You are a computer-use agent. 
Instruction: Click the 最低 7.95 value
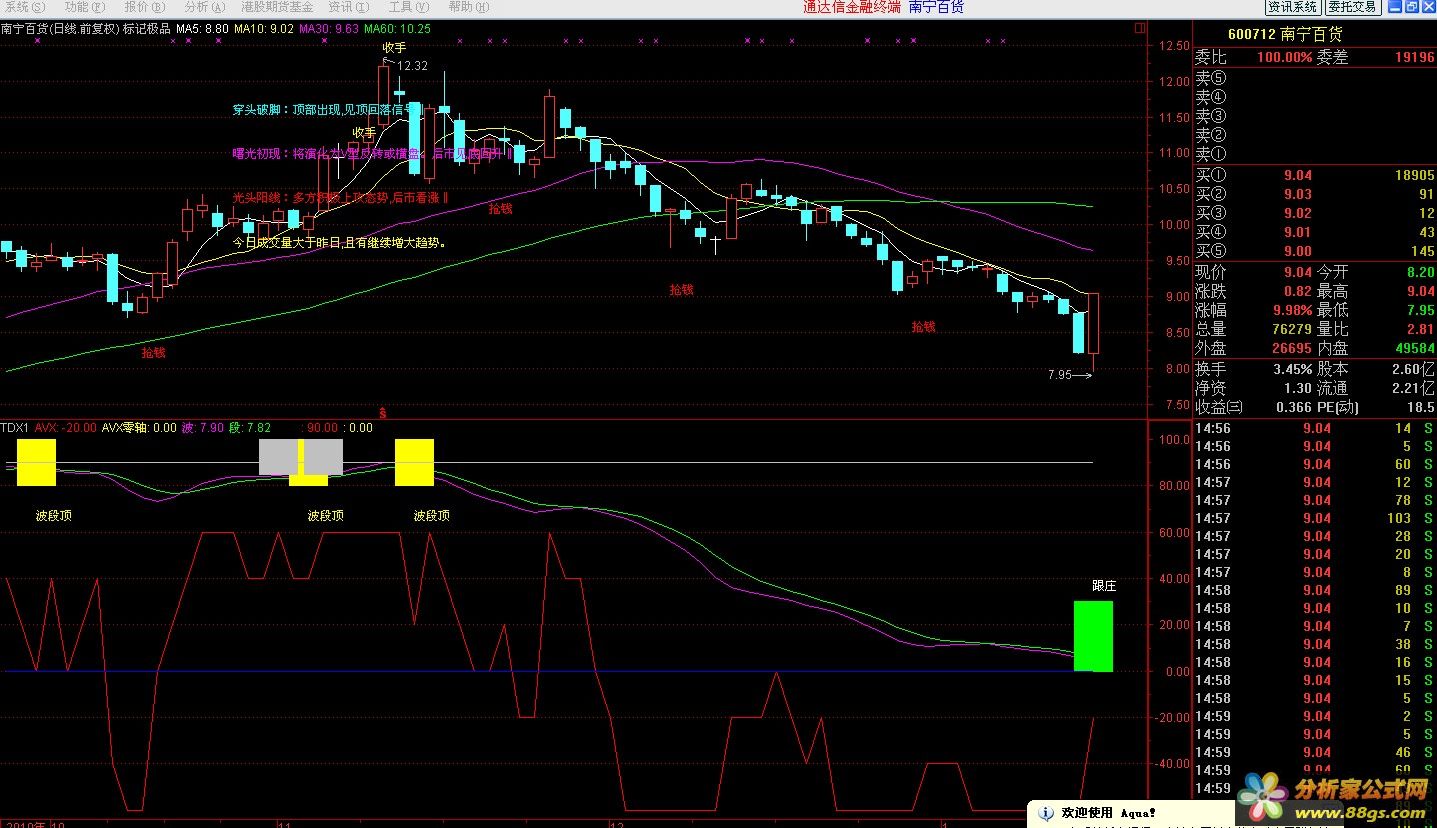click(1420, 310)
